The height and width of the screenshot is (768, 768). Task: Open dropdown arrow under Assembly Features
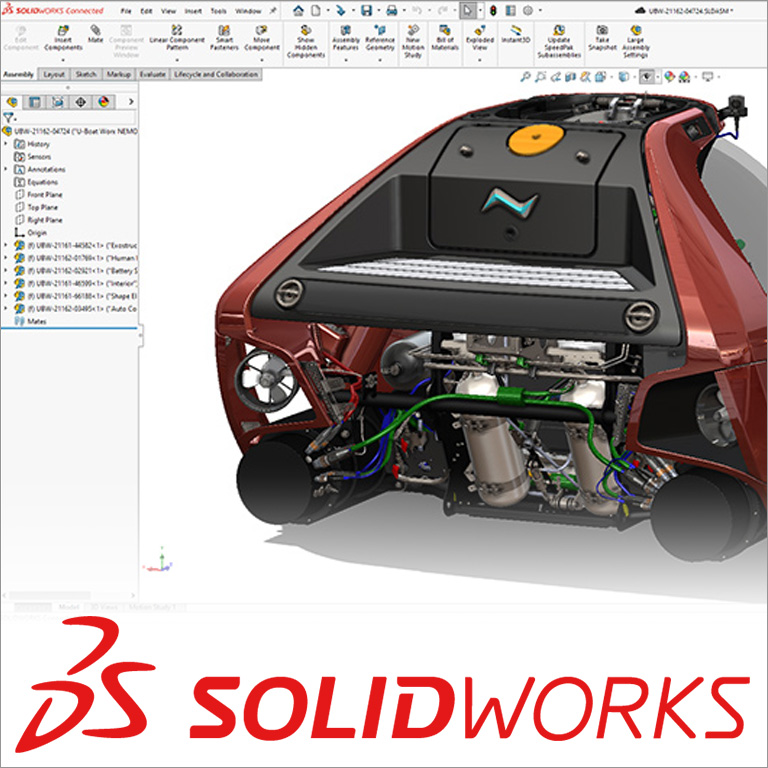(x=346, y=60)
